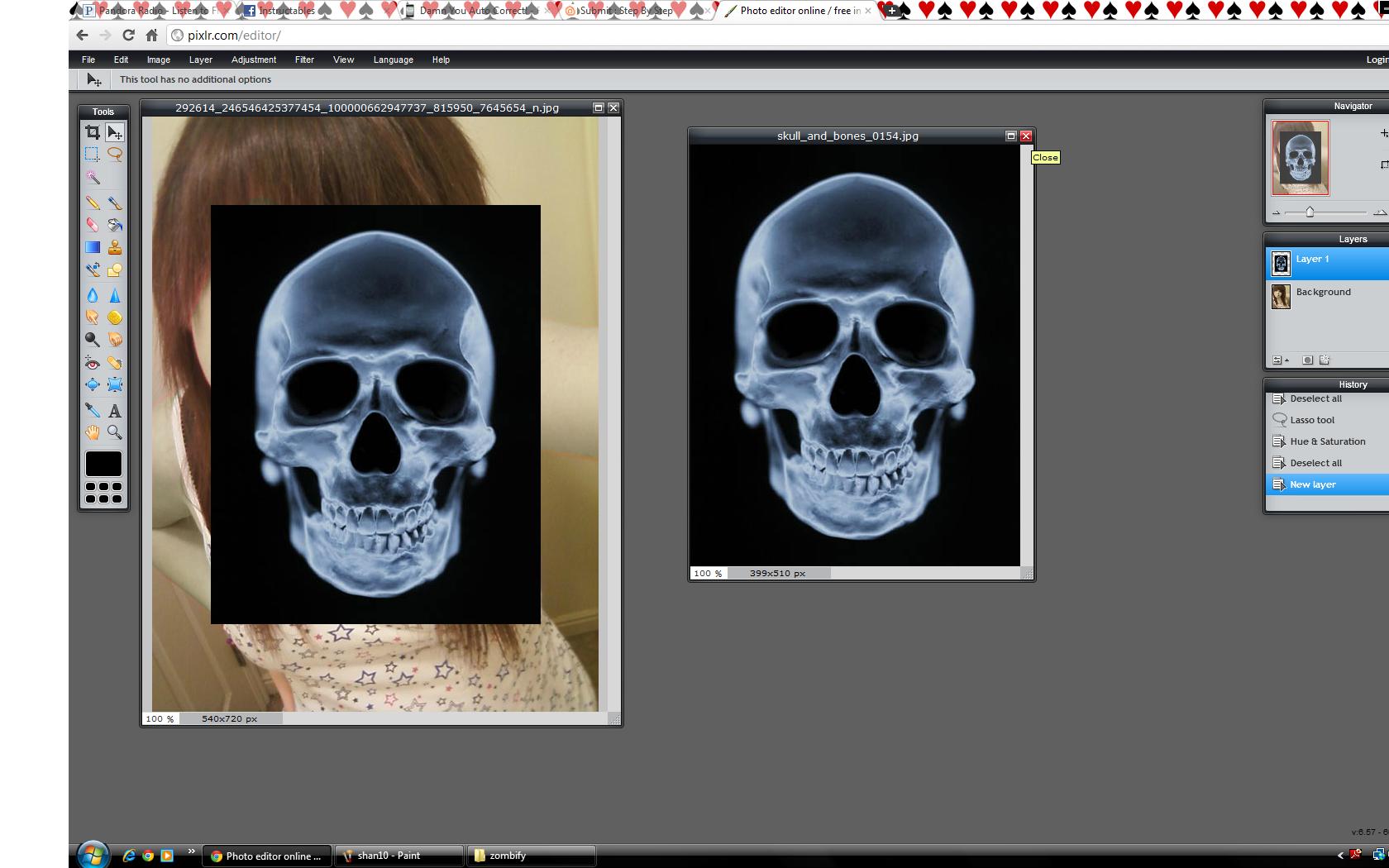Open shan10 - Paint from taskbar
This screenshot has width=1389, height=868.
[399, 856]
